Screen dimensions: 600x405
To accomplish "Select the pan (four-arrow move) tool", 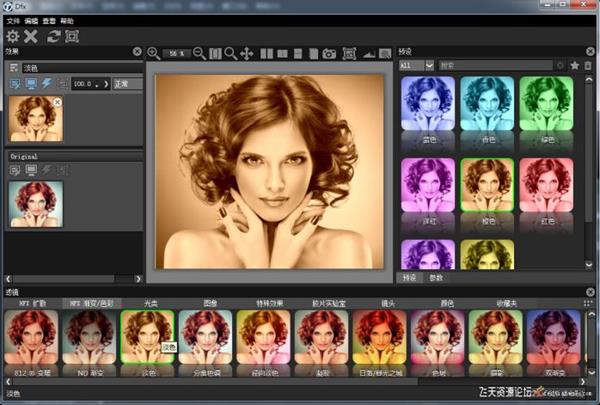I will pyautogui.click(x=246, y=53).
